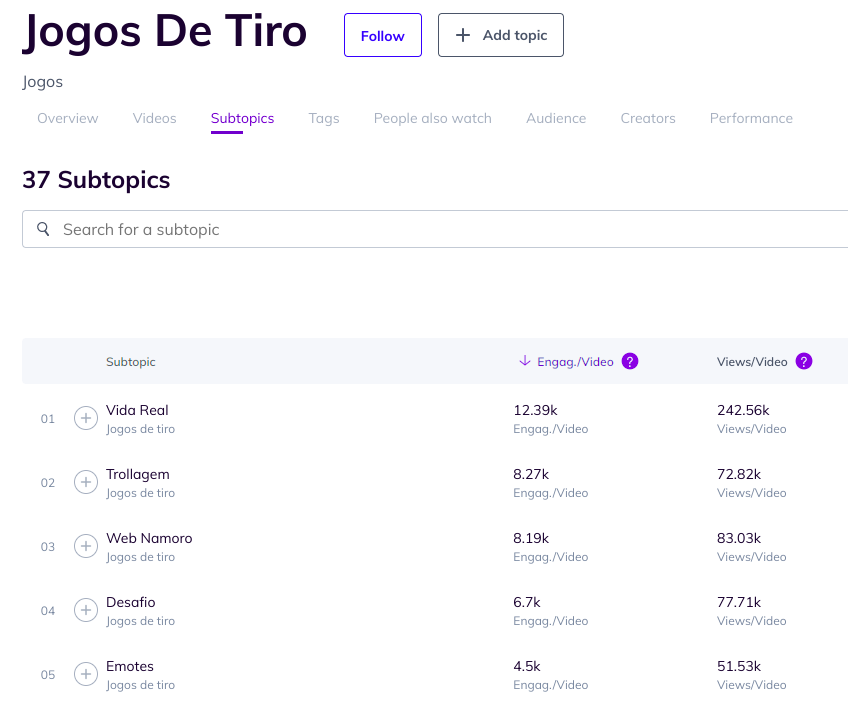The image size is (848, 707).
Task: Open the Views/Video help question-mark icon
Action: click(x=804, y=362)
